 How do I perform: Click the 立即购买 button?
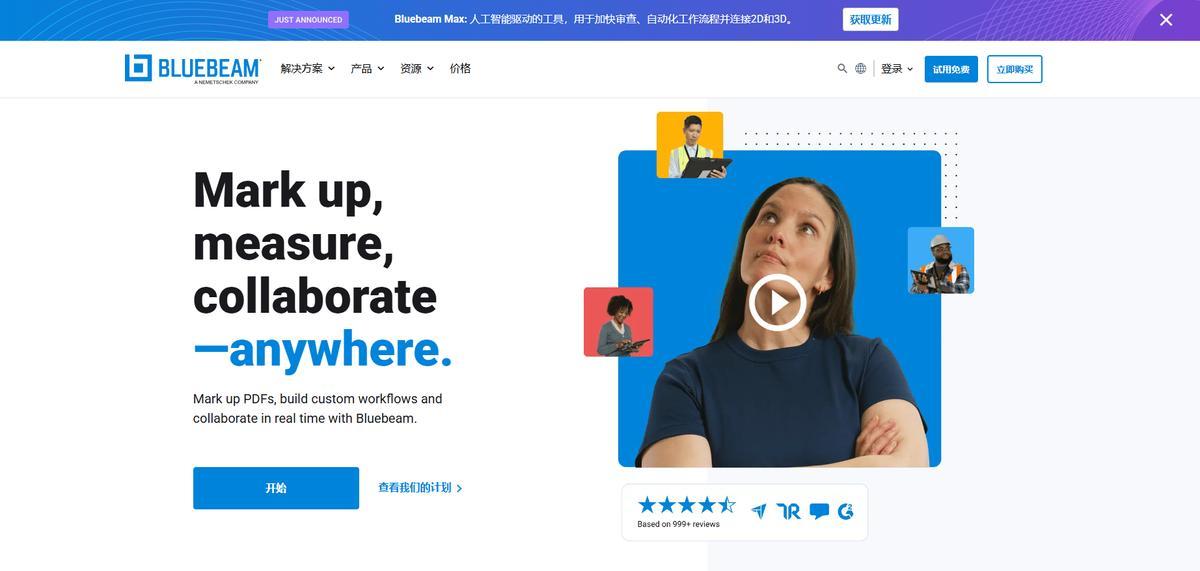[1015, 69]
